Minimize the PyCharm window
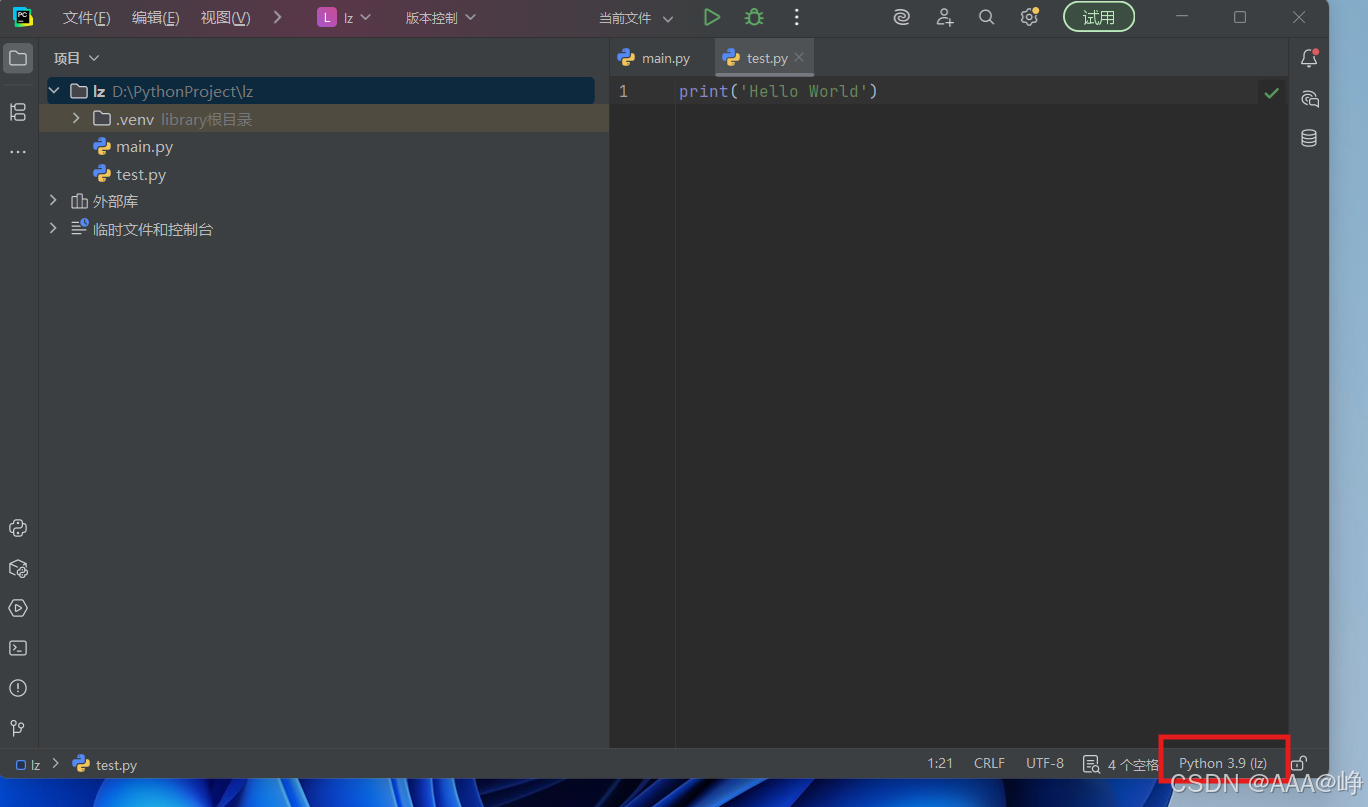Screen dimensions: 1368x807 pyautogui.click(x=1182, y=17)
